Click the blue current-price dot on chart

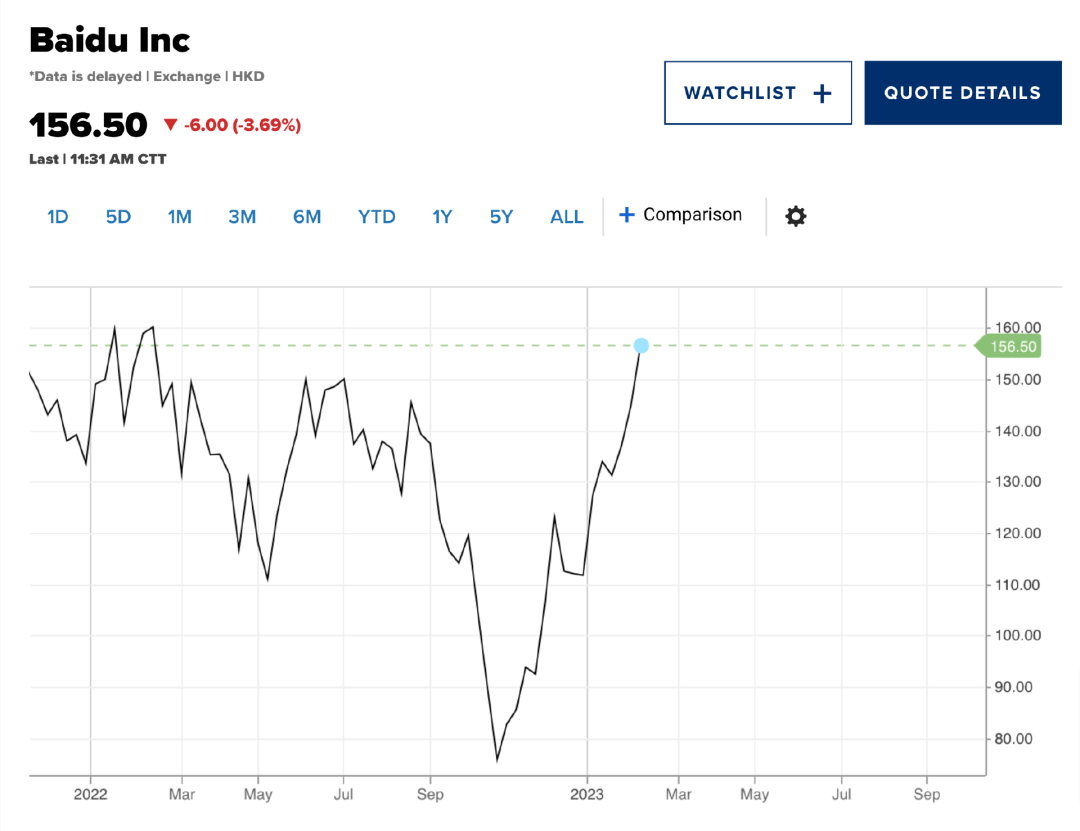pos(641,345)
